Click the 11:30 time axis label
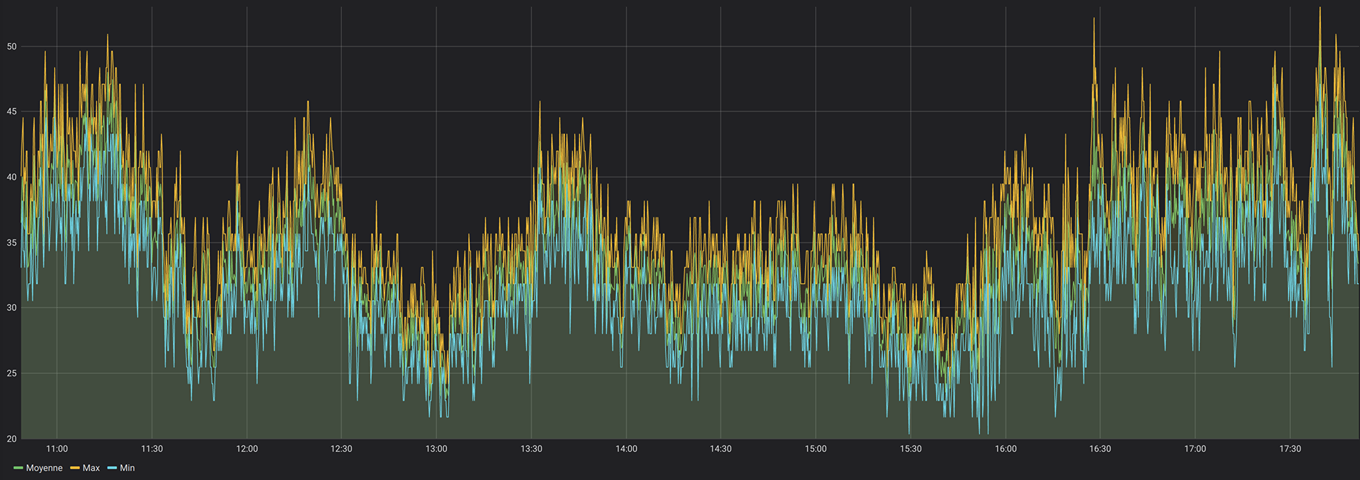 (152, 449)
